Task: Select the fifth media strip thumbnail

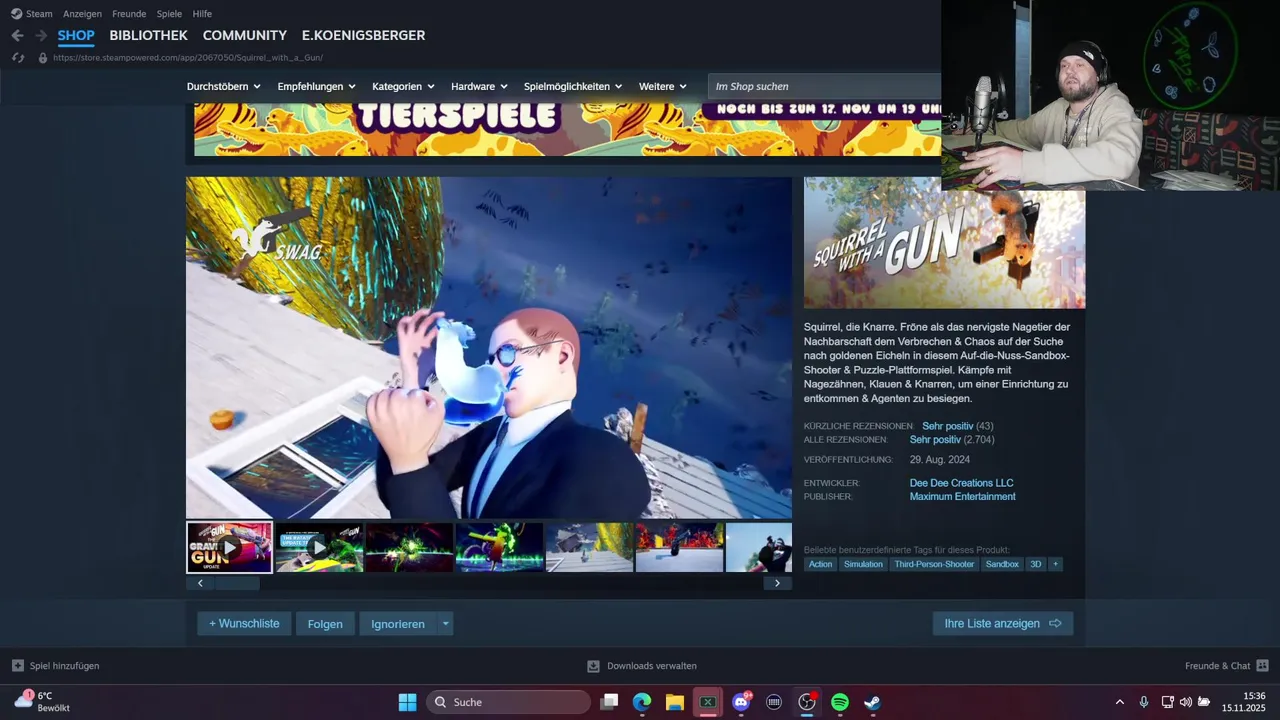Action: [589, 547]
